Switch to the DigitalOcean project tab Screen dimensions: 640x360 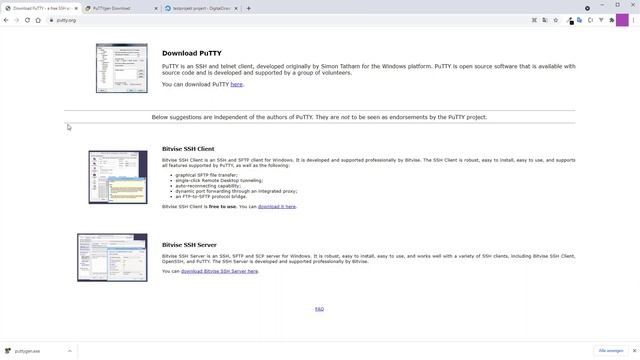202,8
